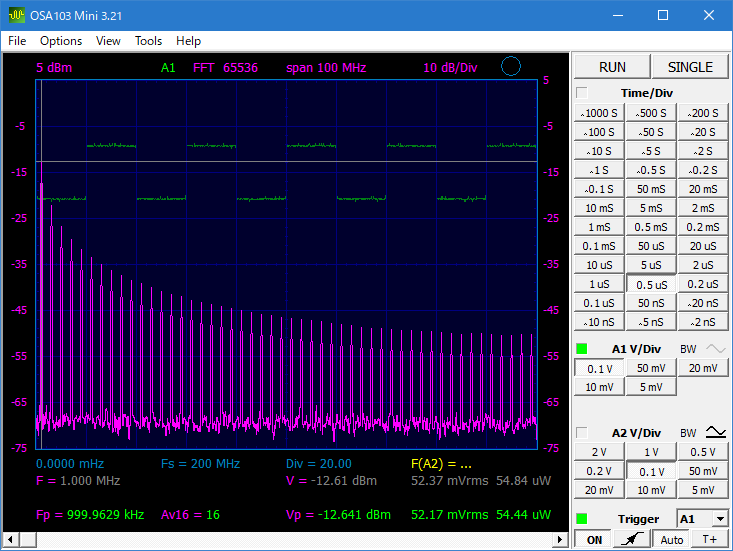The image size is (733, 551).
Task: Open the Help menu
Action: click(x=188, y=41)
